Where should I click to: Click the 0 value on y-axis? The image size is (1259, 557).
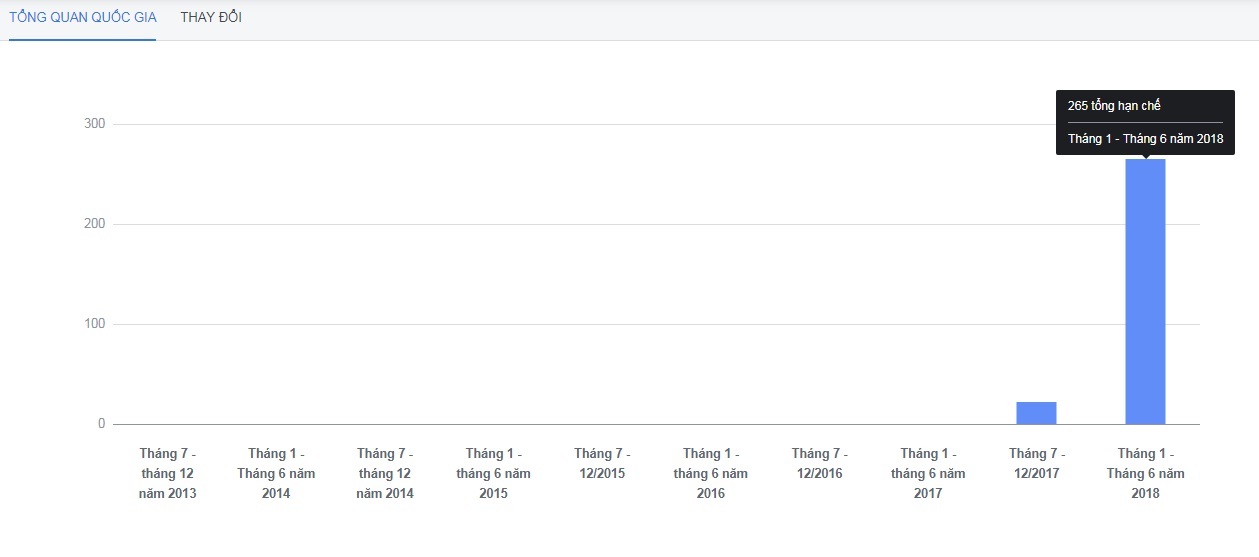tap(101, 424)
